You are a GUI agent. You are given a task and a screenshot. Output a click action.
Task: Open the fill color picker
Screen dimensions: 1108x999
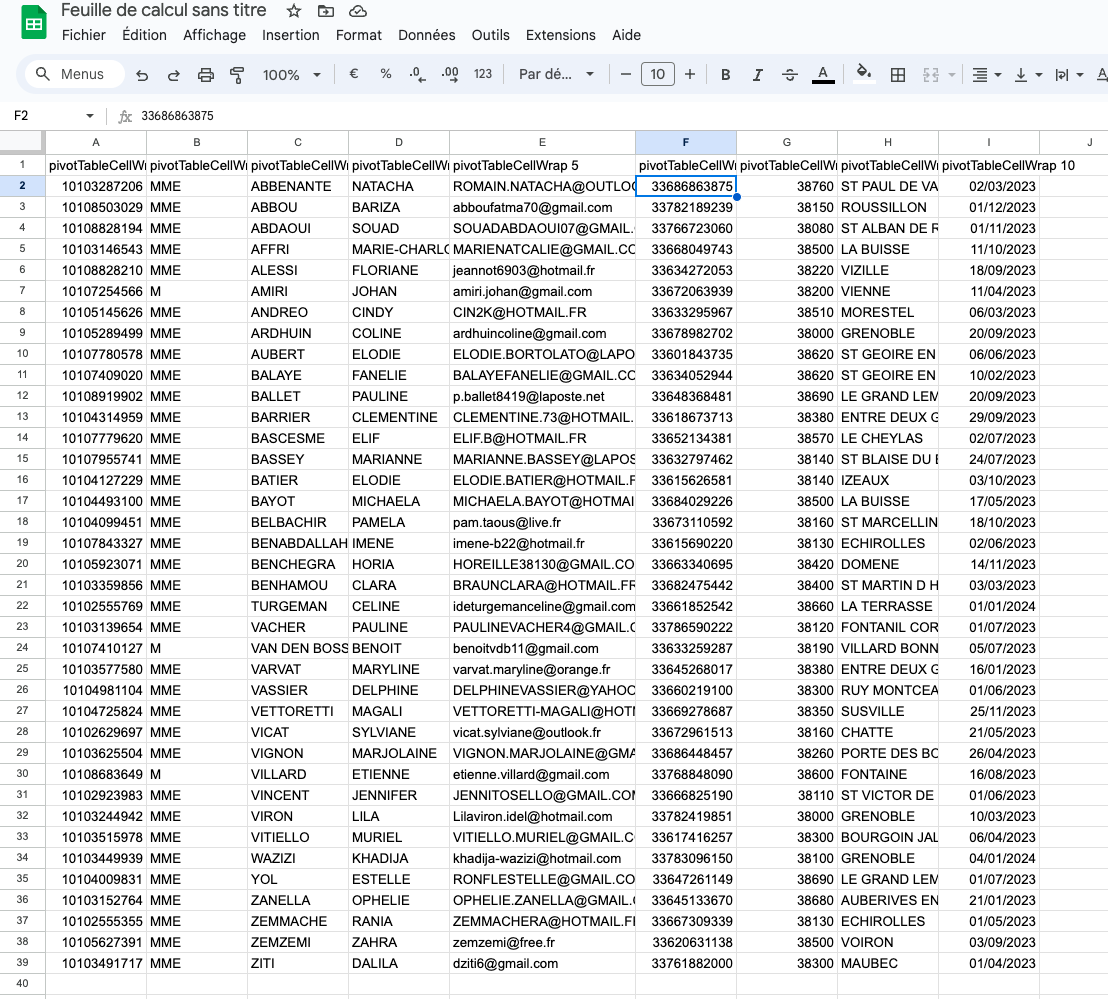[x=864, y=75]
